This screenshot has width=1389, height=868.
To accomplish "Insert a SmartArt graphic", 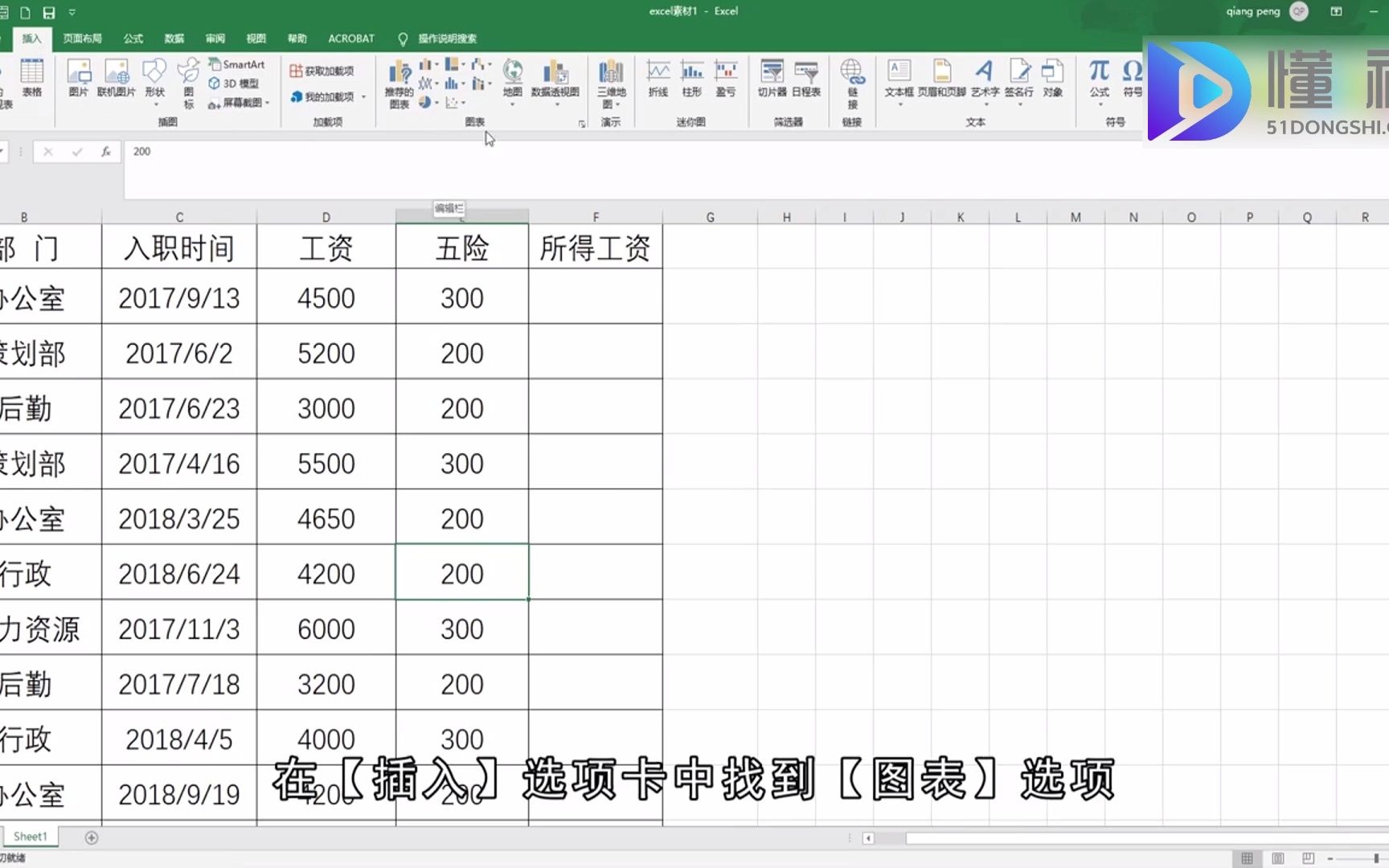I will pos(236,64).
